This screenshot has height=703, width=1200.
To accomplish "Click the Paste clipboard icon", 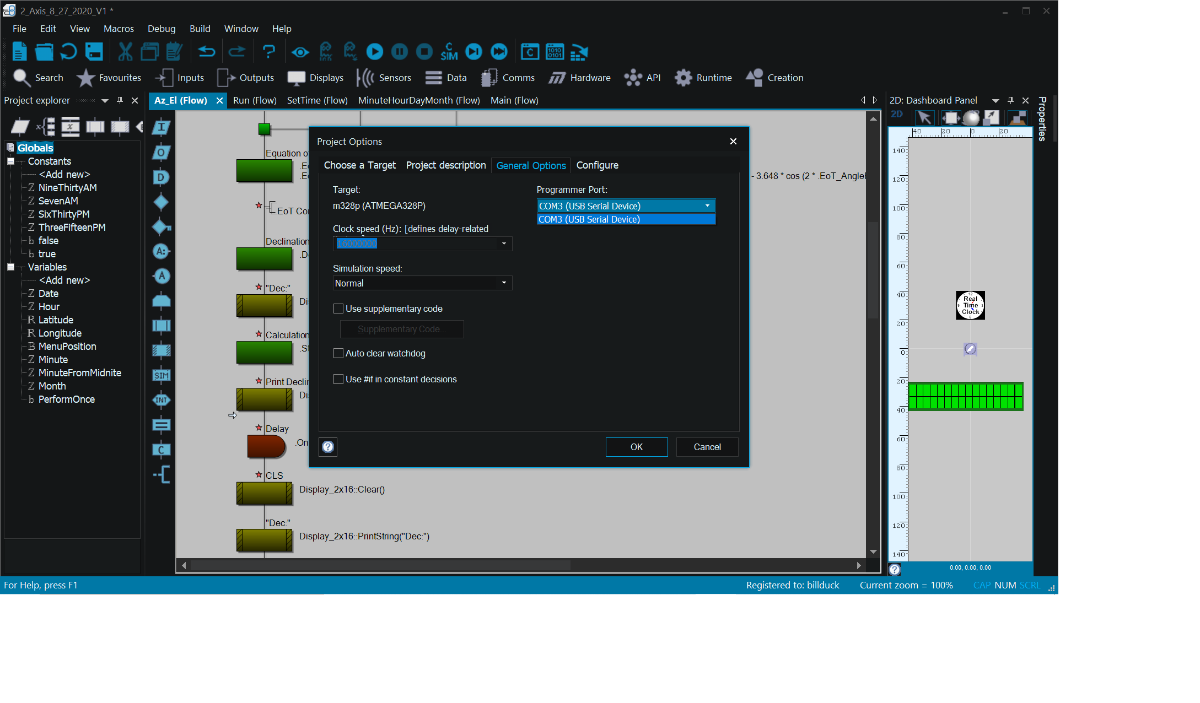I will tap(174, 52).
